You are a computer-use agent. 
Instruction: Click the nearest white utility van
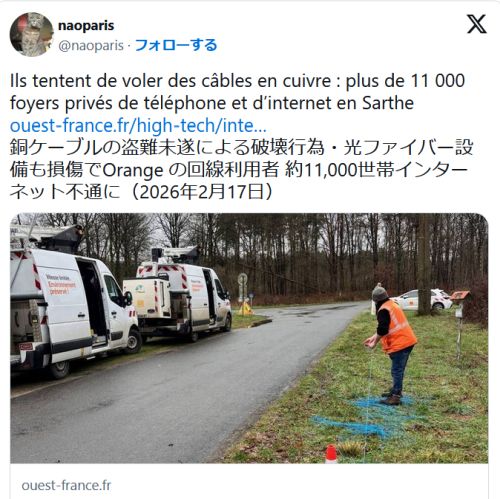[x=73, y=313]
